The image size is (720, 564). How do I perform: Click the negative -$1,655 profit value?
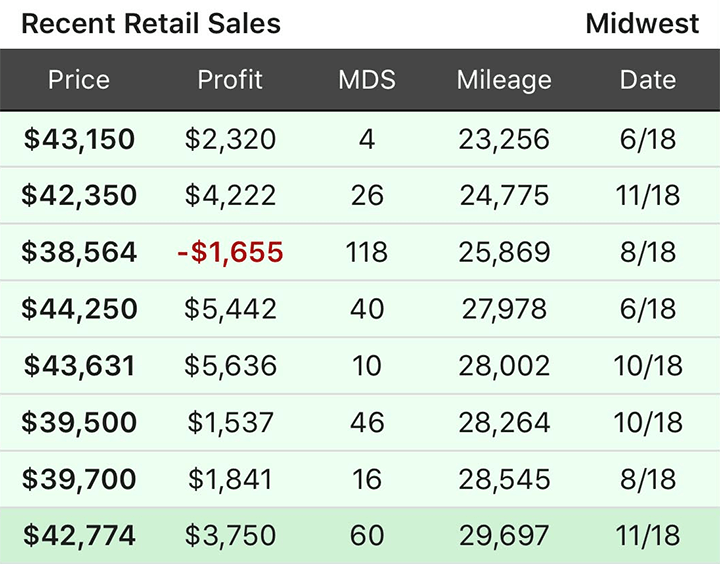230,252
